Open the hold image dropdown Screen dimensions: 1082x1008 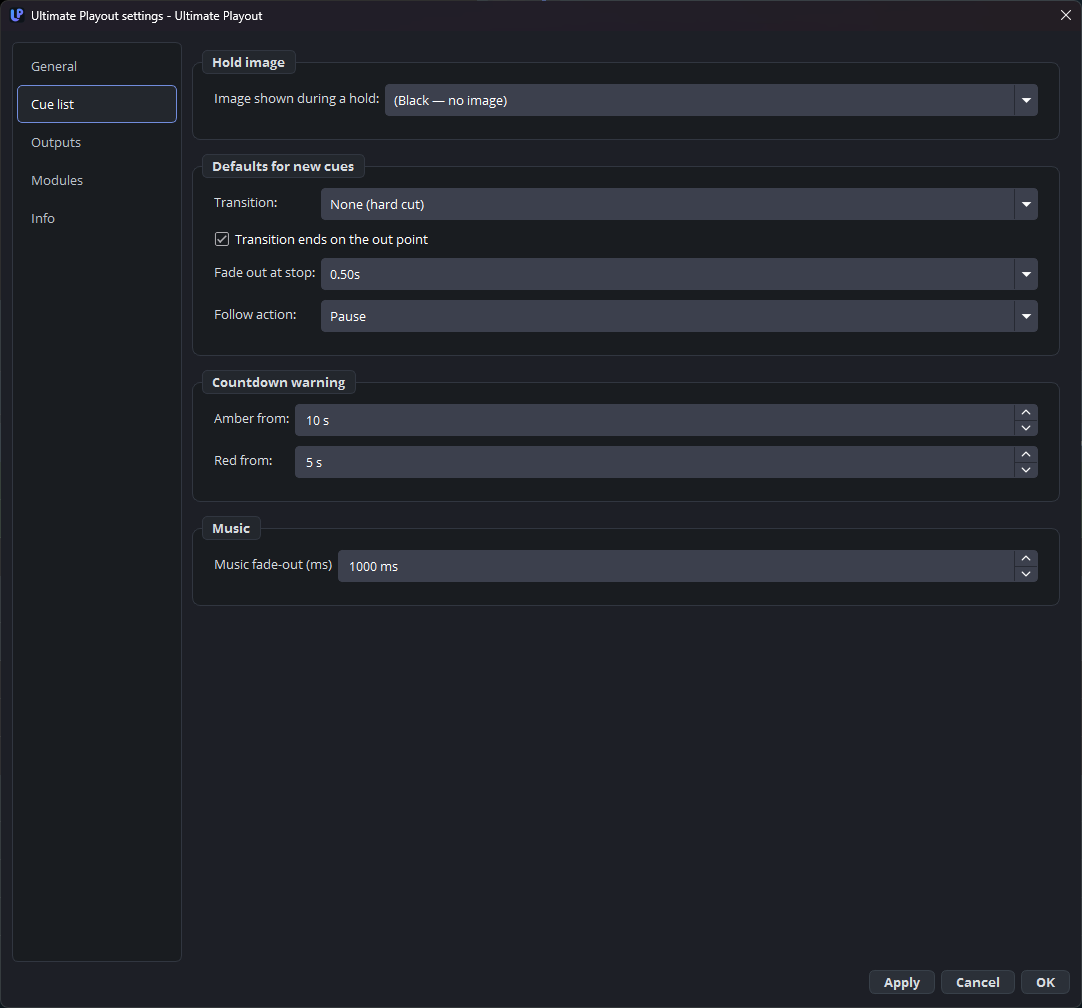[711, 100]
